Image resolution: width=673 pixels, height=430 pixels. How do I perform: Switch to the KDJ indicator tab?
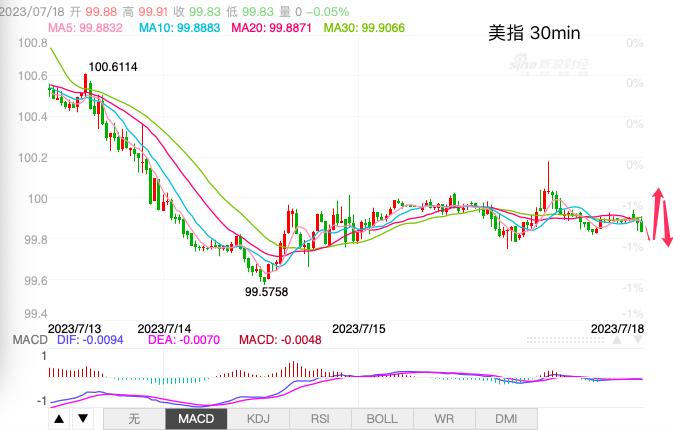(258, 418)
